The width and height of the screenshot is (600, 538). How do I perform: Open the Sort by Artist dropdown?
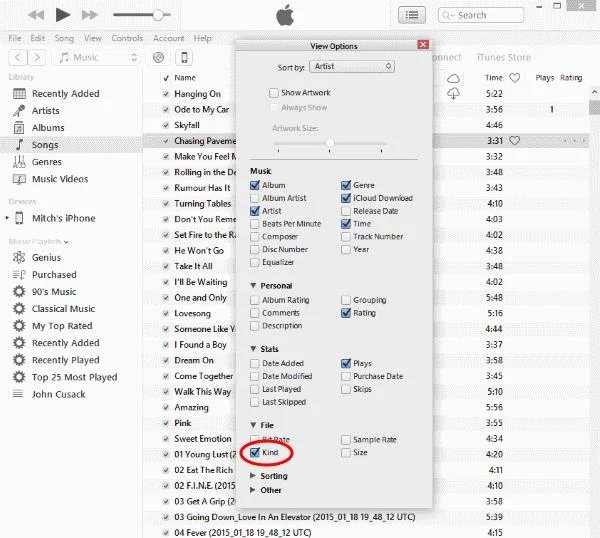352,67
